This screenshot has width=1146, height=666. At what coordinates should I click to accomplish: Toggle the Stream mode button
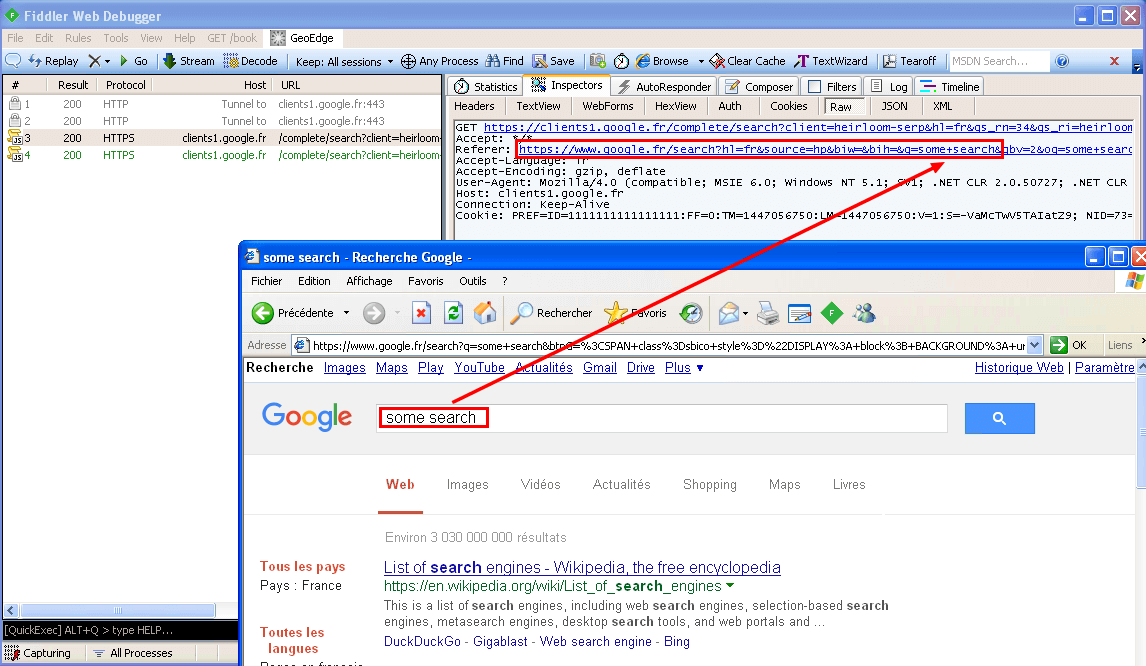[189, 61]
